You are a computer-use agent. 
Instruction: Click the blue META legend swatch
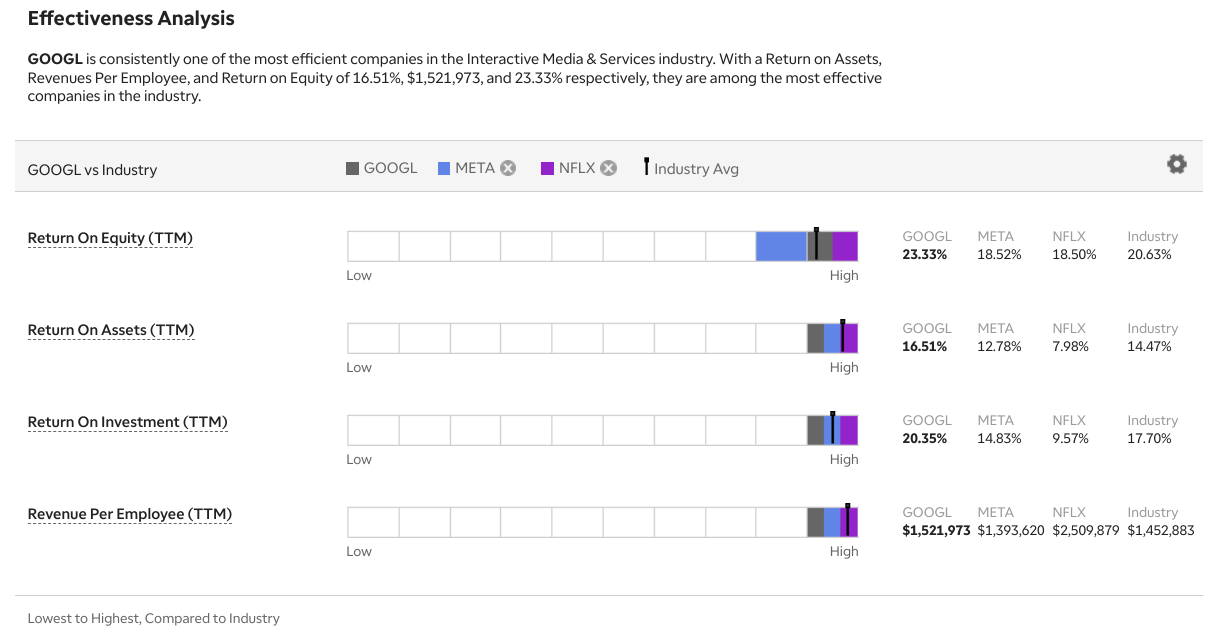point(444,168)
